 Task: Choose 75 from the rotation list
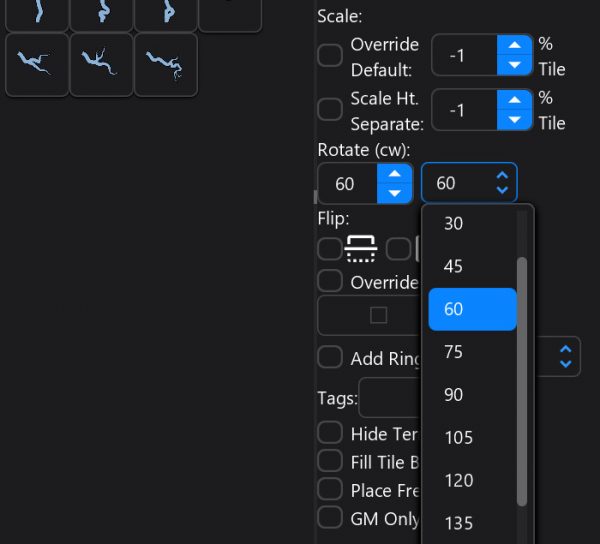pos(472,352)
